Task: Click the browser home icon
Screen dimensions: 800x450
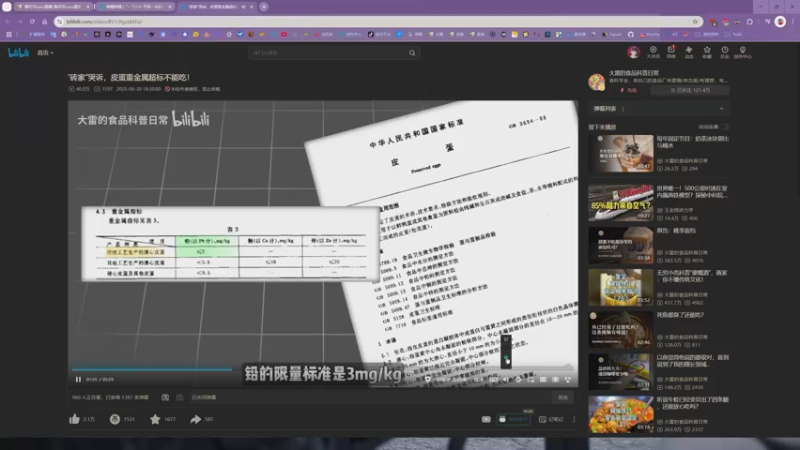Action: click(45, 21)
